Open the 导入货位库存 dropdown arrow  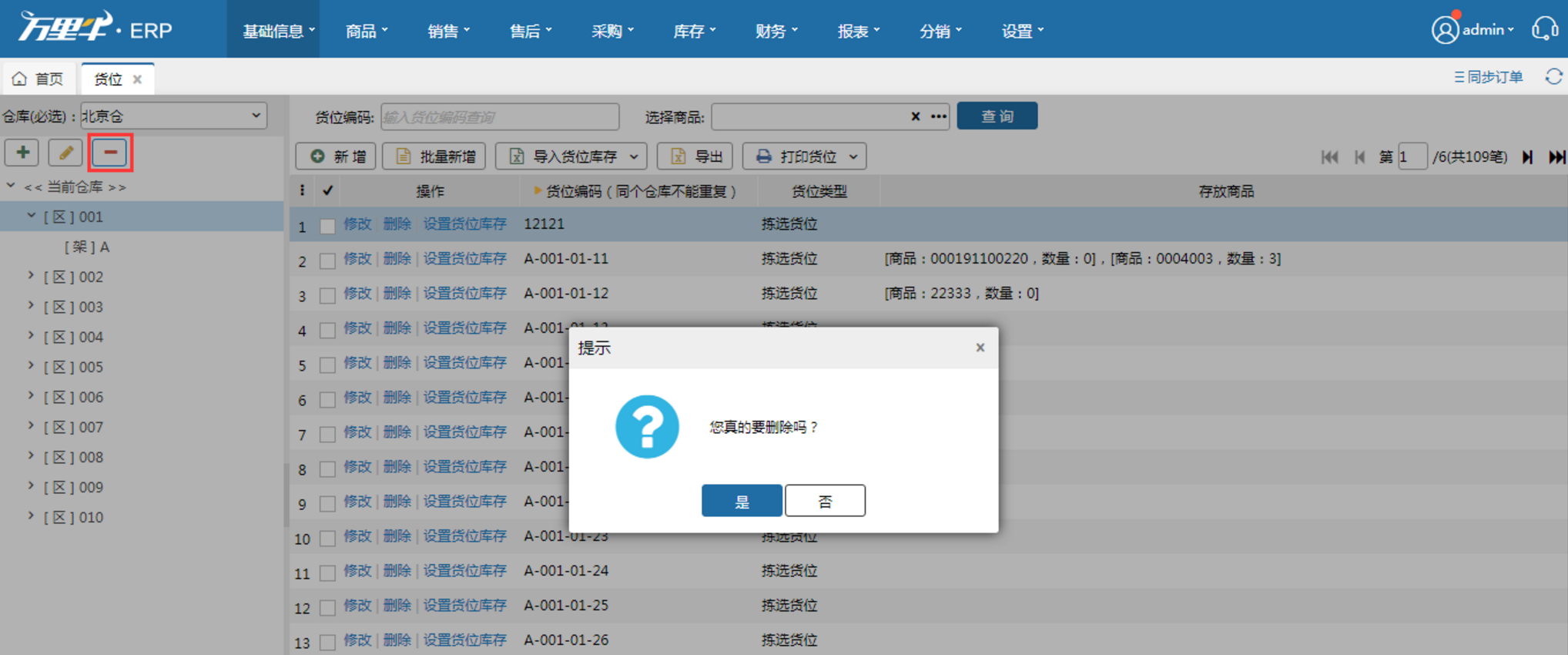coord(633,157)
